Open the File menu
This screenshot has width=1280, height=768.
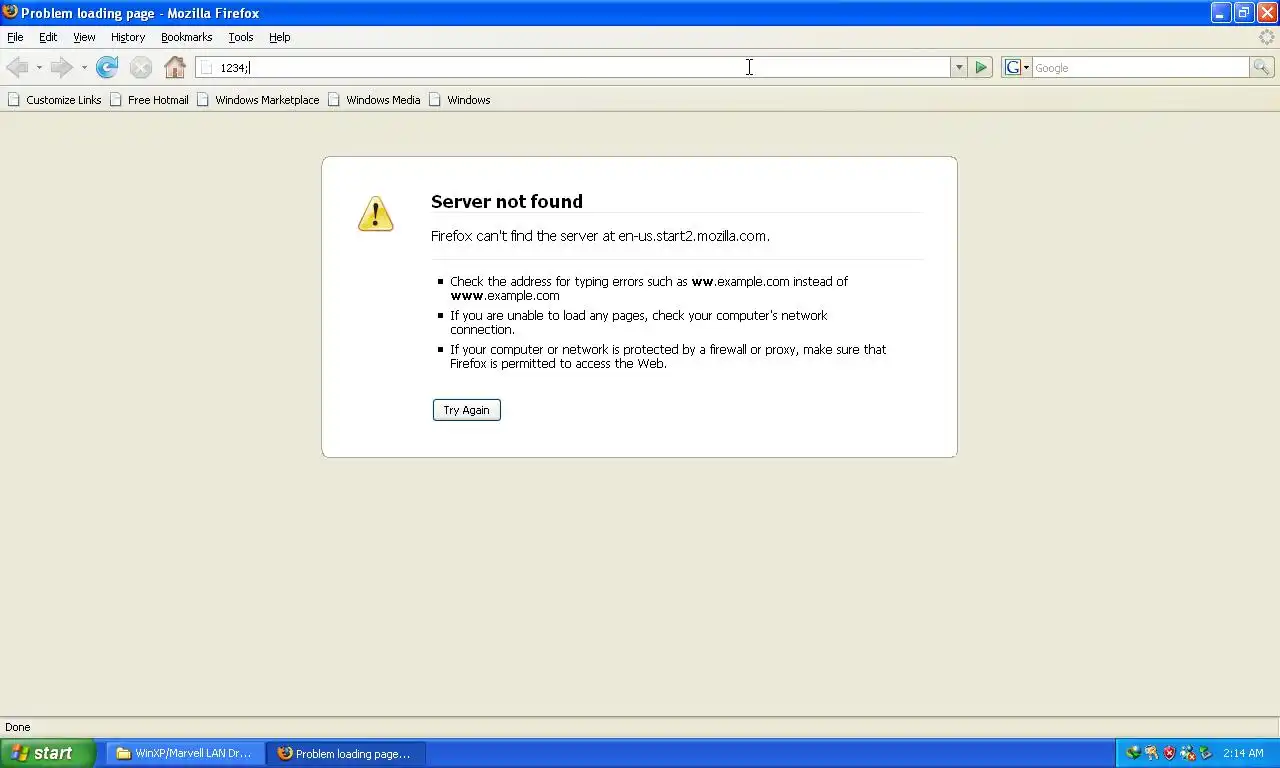click(15, 37)
